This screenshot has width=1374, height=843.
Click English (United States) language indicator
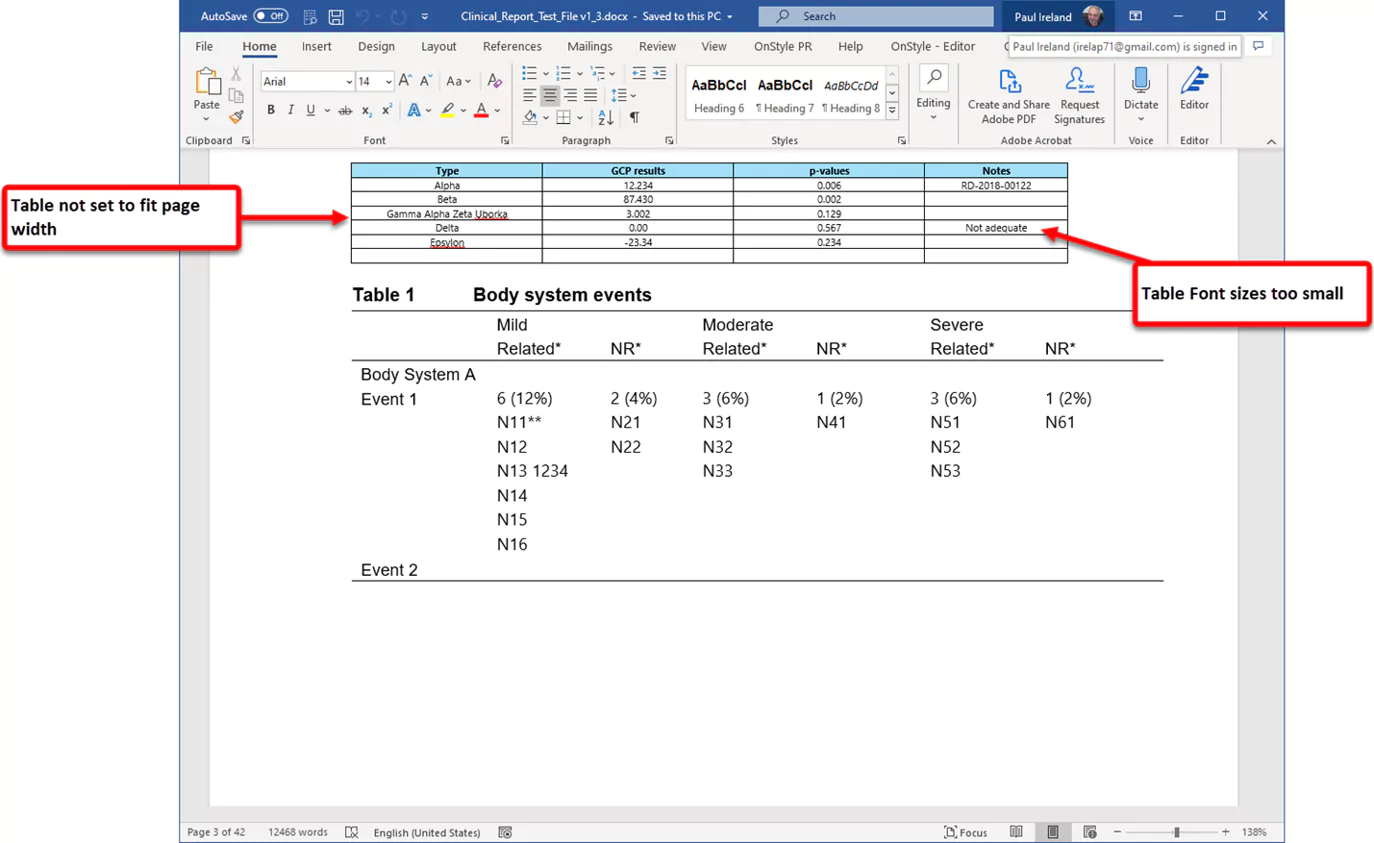(x=427, y=832)
